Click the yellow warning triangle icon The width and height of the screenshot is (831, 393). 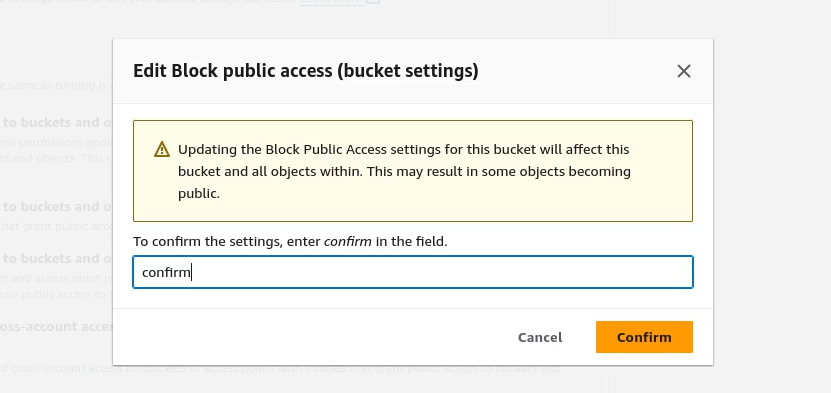pos(162,149)
